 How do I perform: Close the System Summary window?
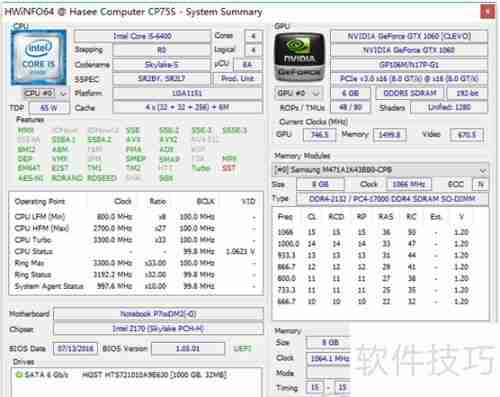(487, 12)
